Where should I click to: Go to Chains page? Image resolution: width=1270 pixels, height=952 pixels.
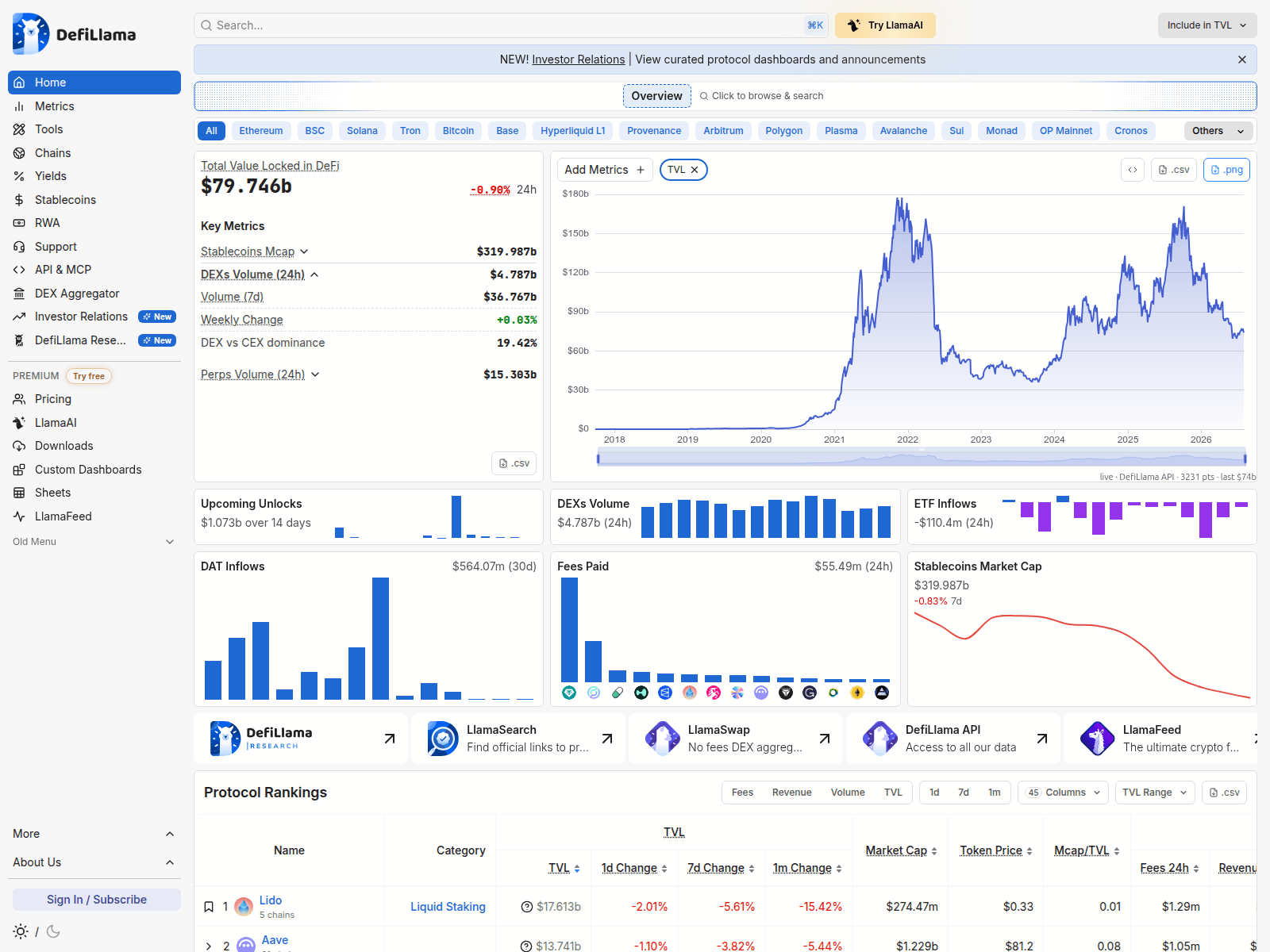(x=94, y=153)
